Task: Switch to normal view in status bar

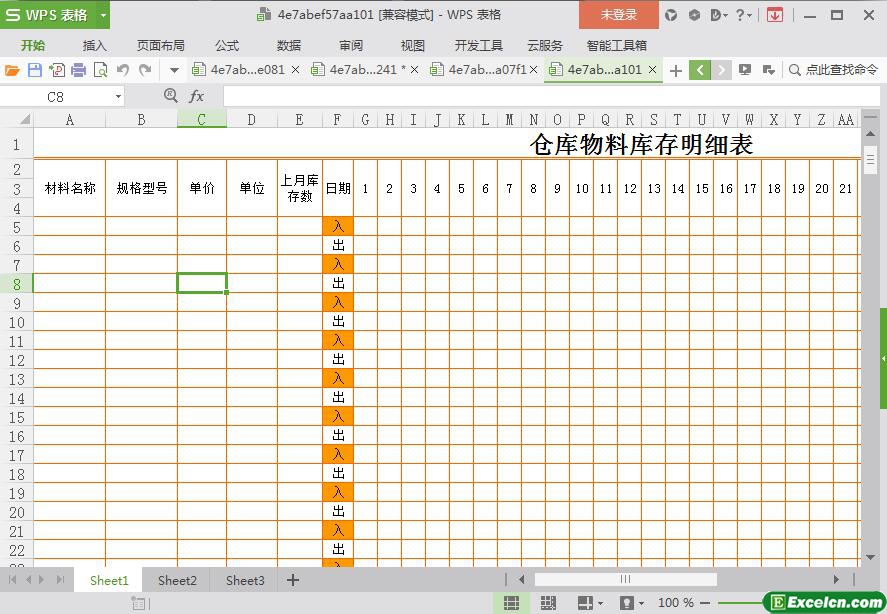Action: (511, 603)
